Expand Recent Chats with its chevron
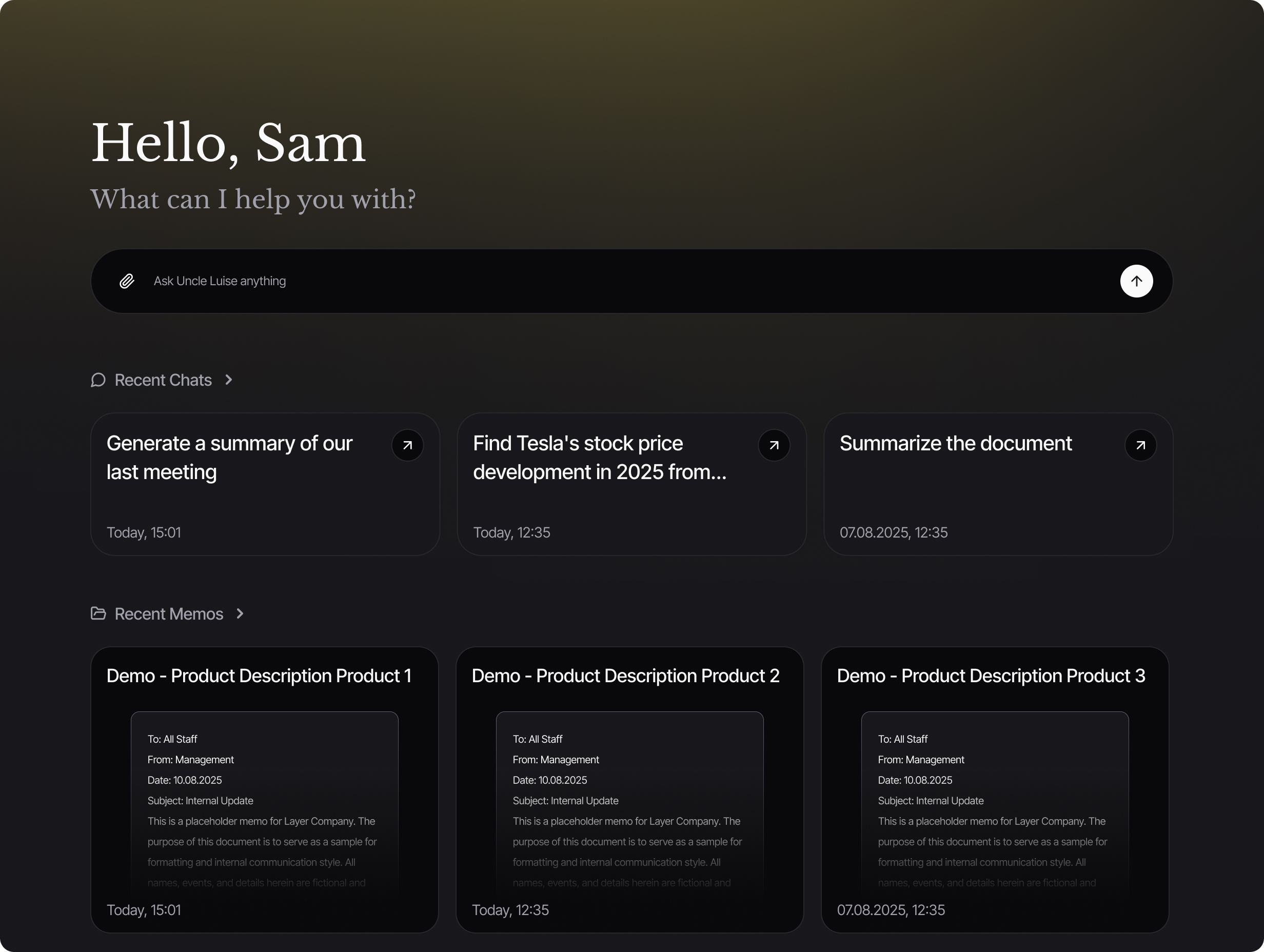The height and width of the screenshot is (952, 1264). pos(229,380)
